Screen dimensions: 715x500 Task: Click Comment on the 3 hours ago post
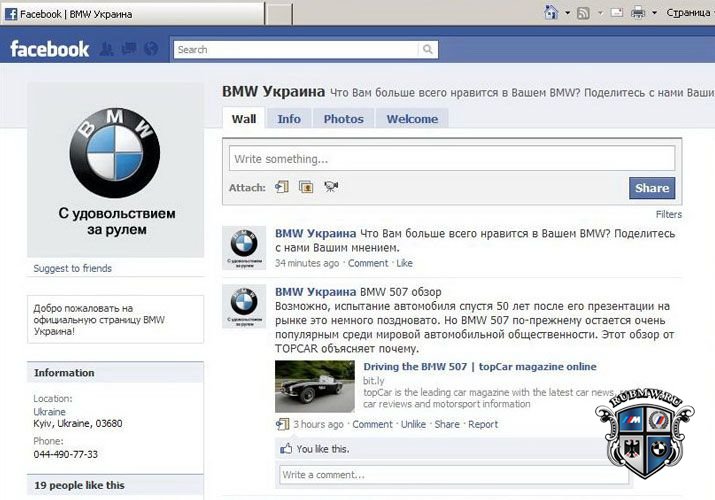coord(372,424)
